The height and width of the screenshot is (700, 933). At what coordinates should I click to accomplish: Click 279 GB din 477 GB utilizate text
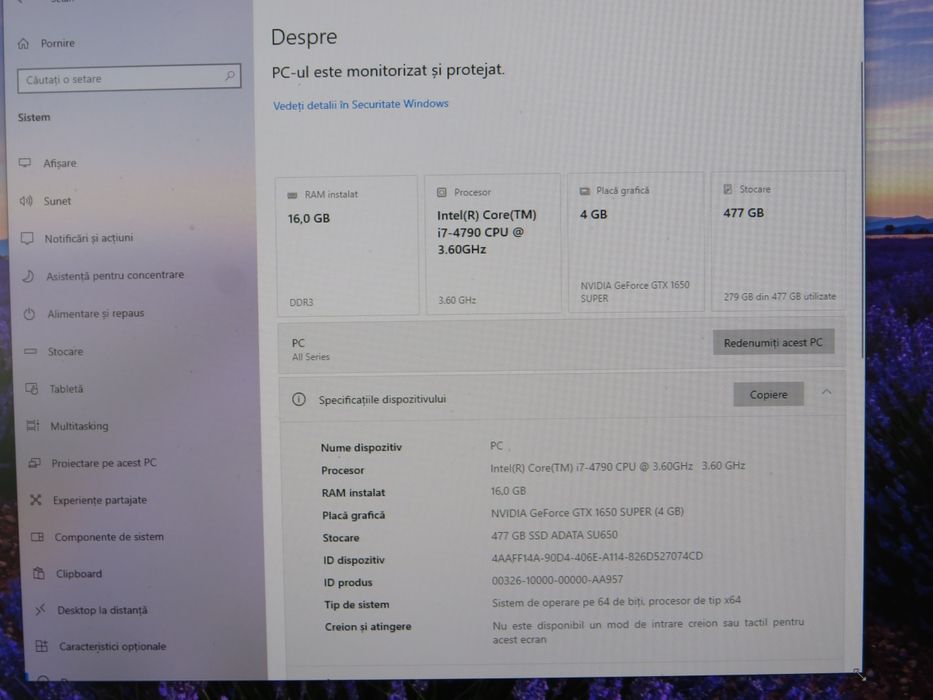click(x=779, y=296)
